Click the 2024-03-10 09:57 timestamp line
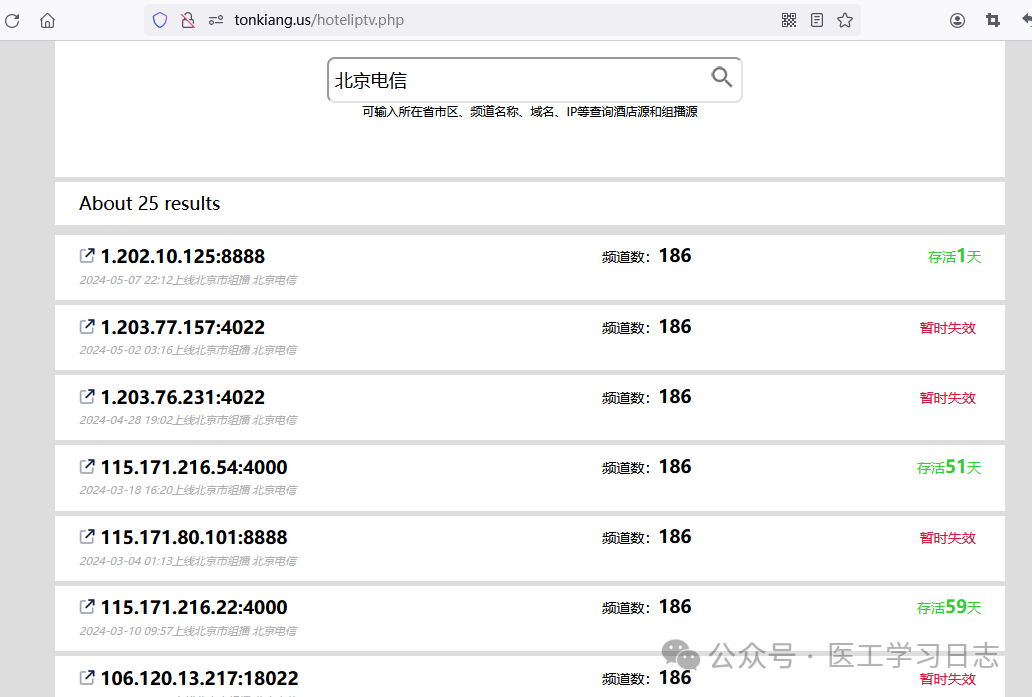 pos(188,631)
